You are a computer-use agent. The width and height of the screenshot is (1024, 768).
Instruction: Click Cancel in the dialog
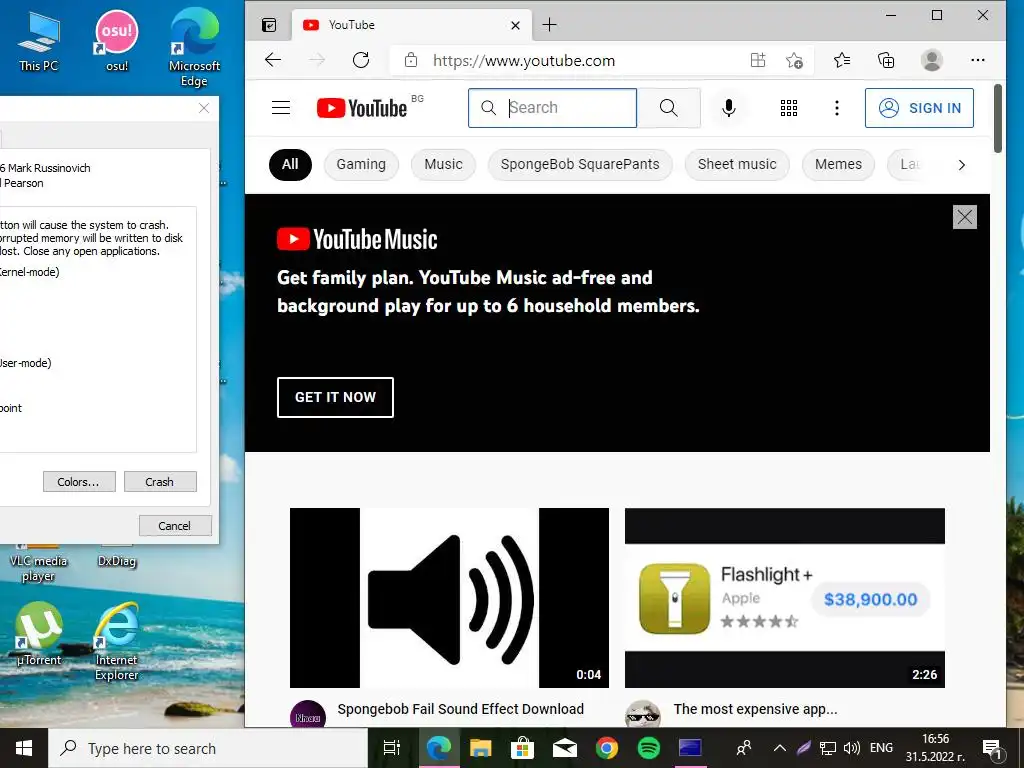tap(175, 526)
